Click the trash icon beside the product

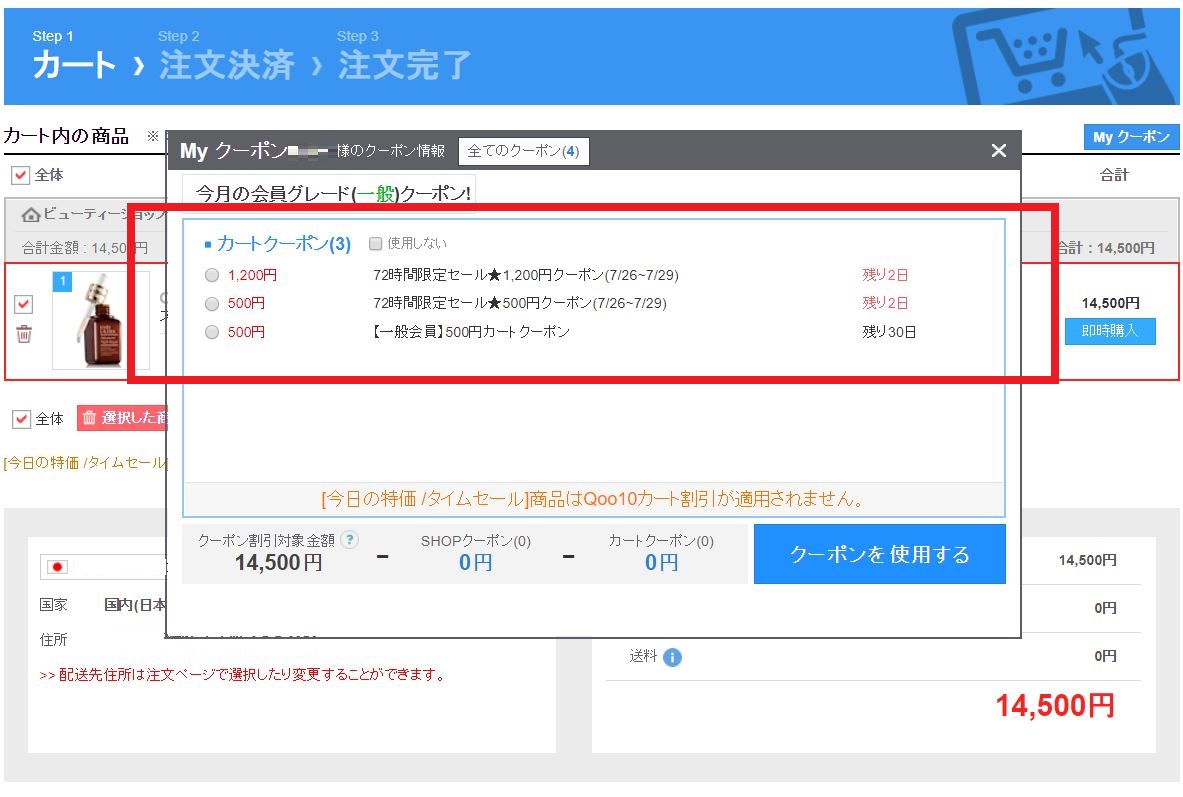24,334
